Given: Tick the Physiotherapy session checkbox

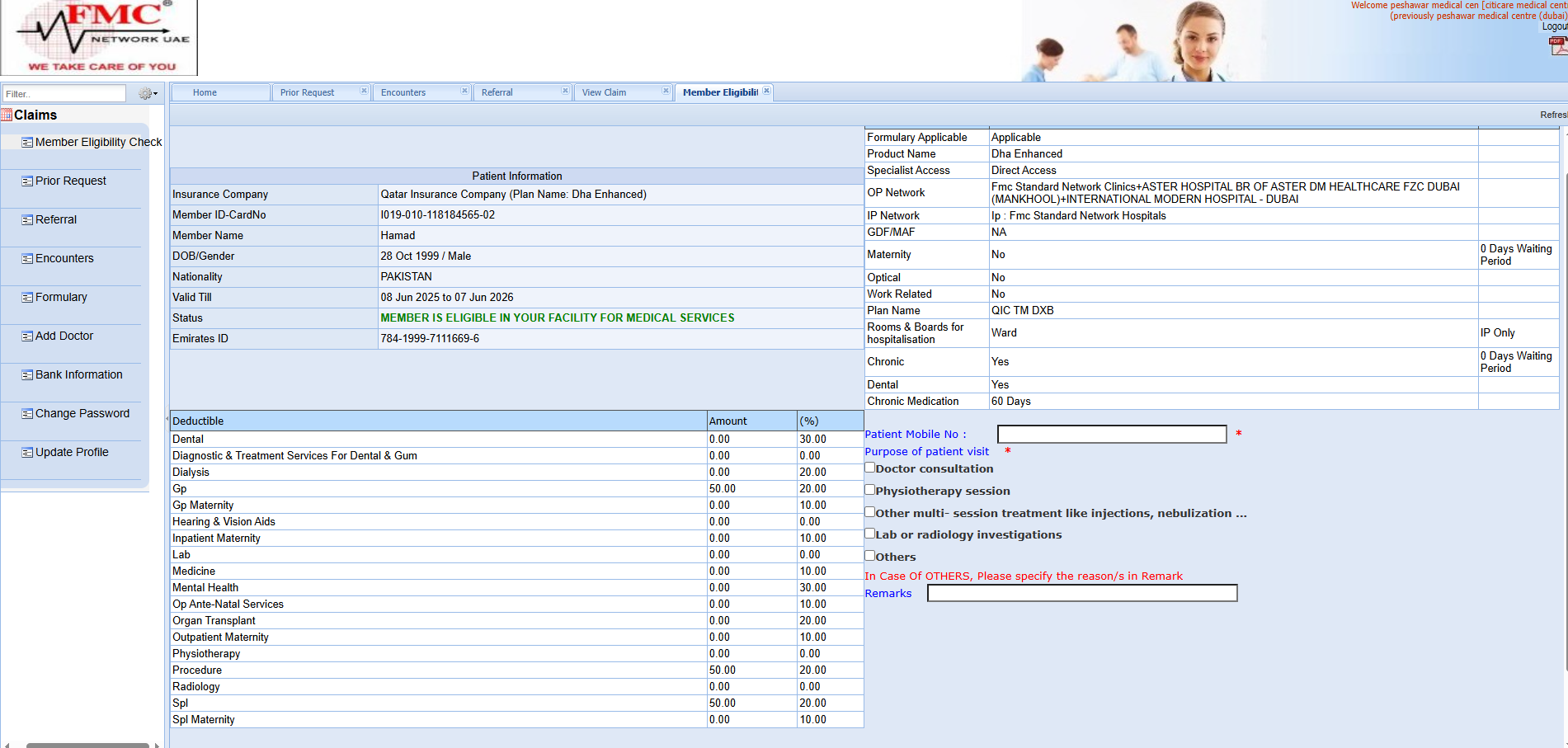Looking at the screenshot, I should pyautogui.click(x=869, y=490).
